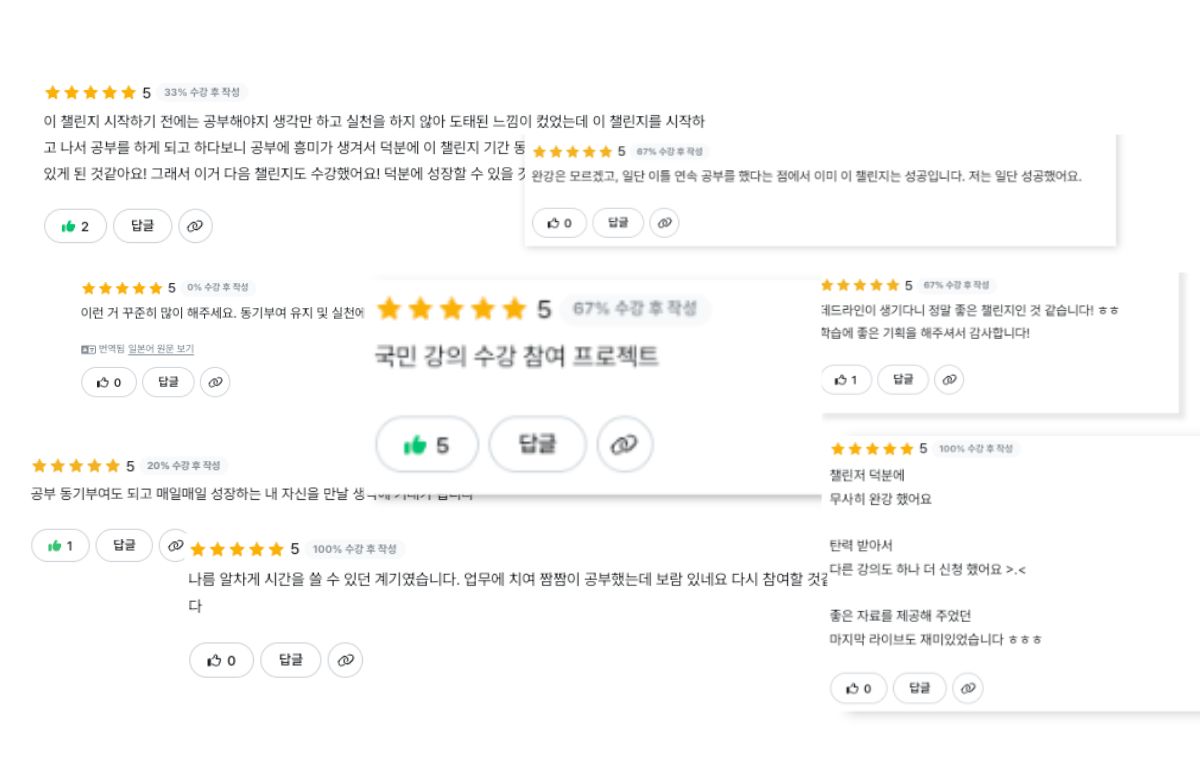Click 답글 under the 국민 강의 project review

537,444
